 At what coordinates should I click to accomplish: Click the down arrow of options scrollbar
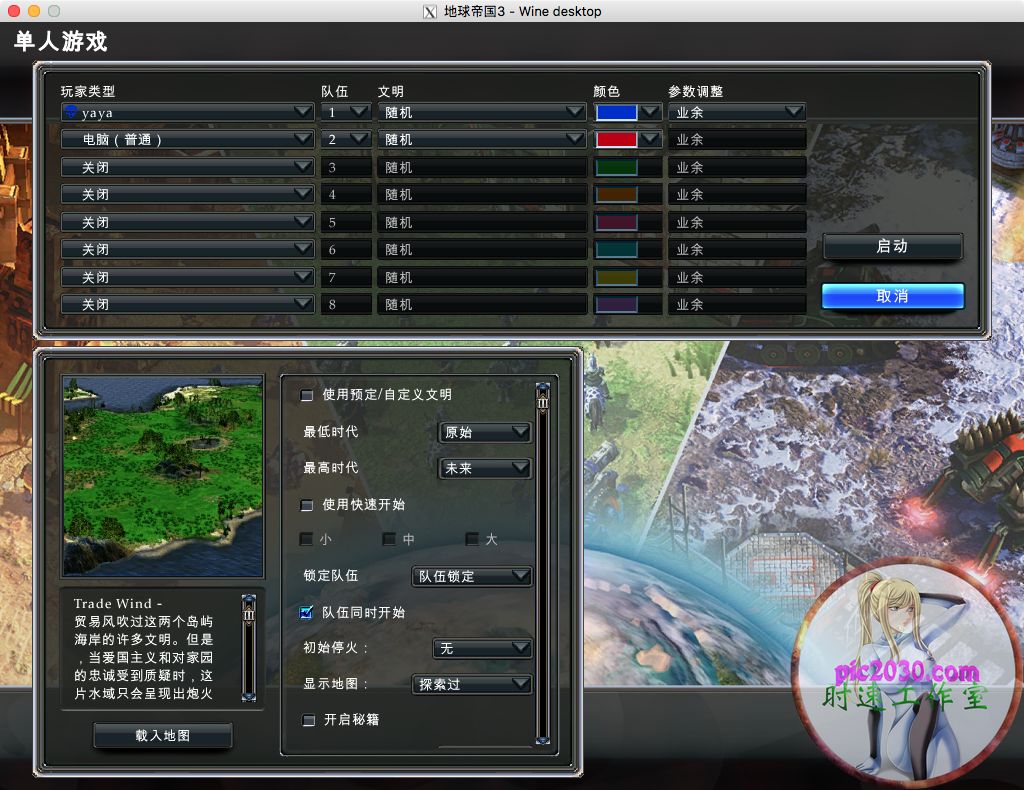pyautogui.click(x=543, y=740)
